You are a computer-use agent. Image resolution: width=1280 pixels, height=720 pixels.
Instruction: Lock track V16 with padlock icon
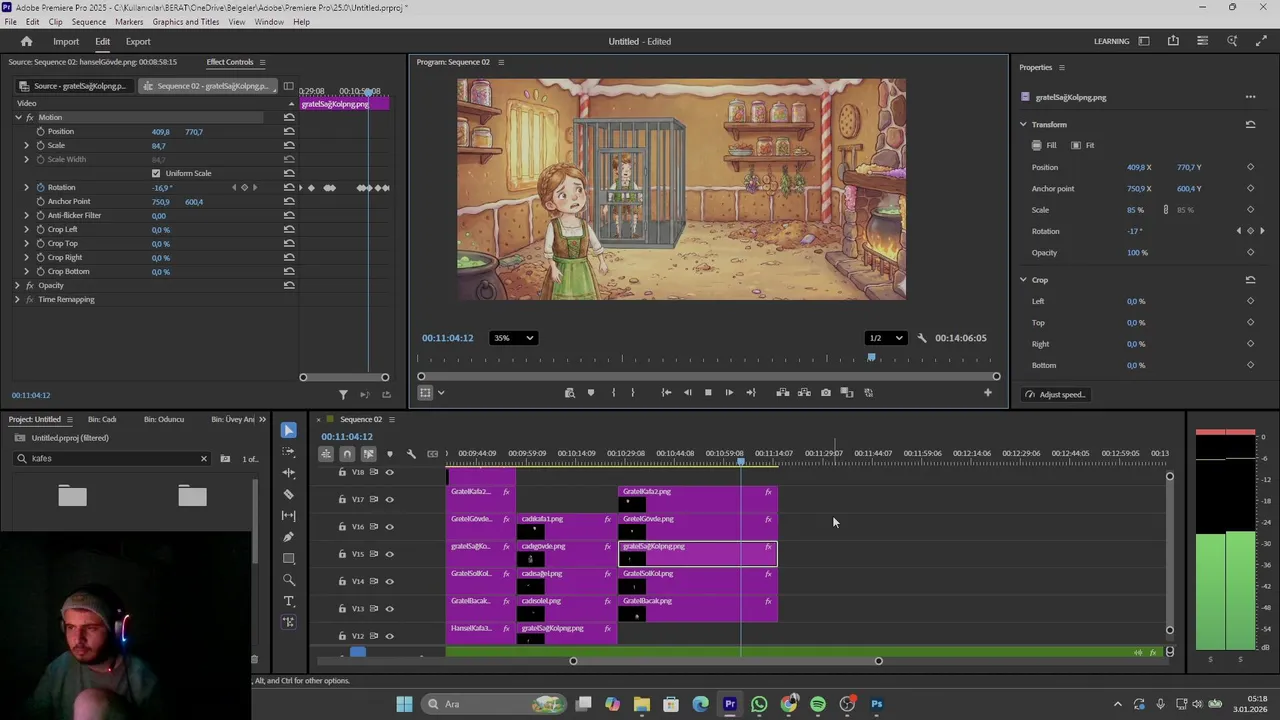click(x=342, y=527)
